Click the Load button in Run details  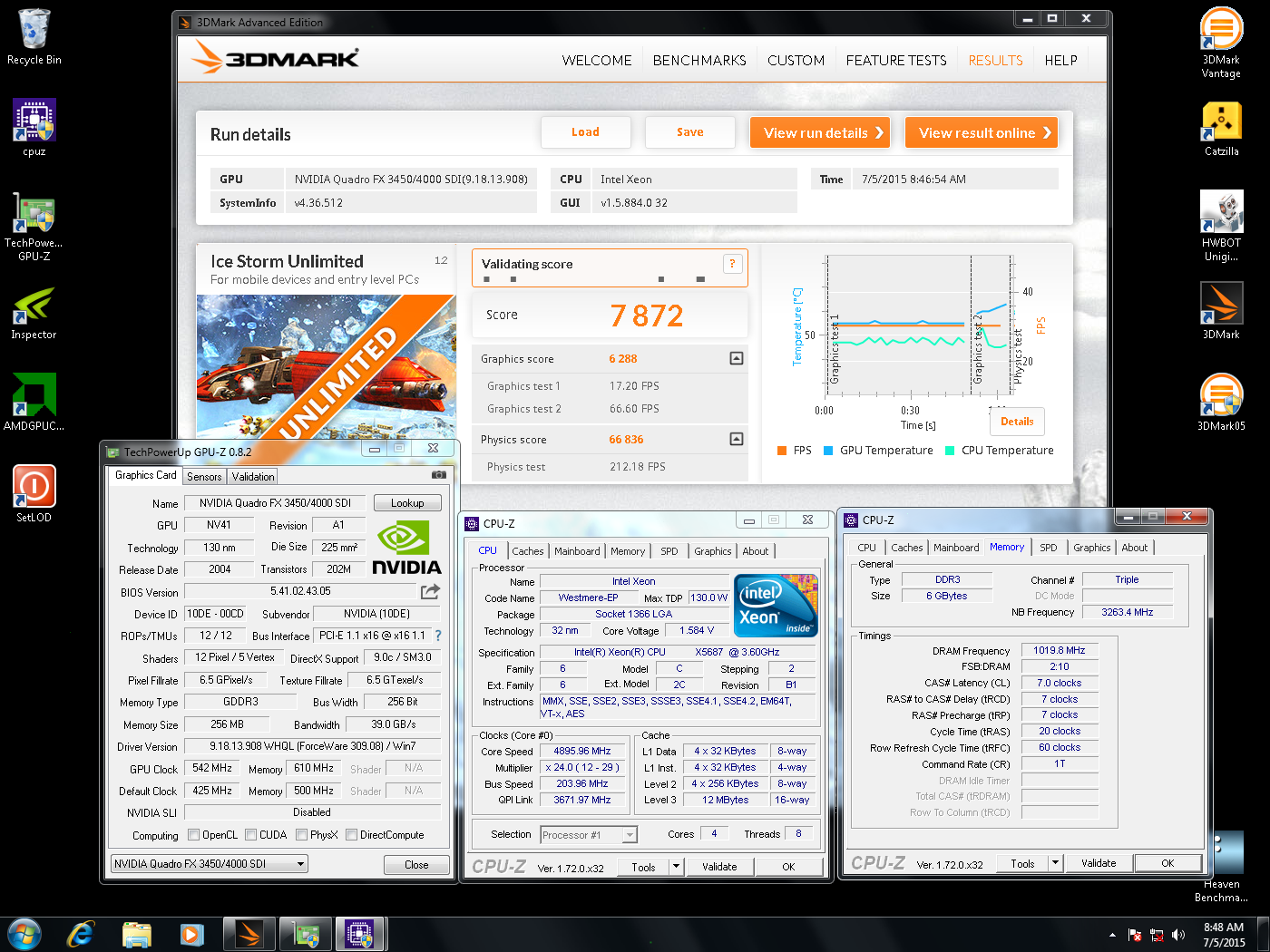pyautogui.click(x=585, y=132)
